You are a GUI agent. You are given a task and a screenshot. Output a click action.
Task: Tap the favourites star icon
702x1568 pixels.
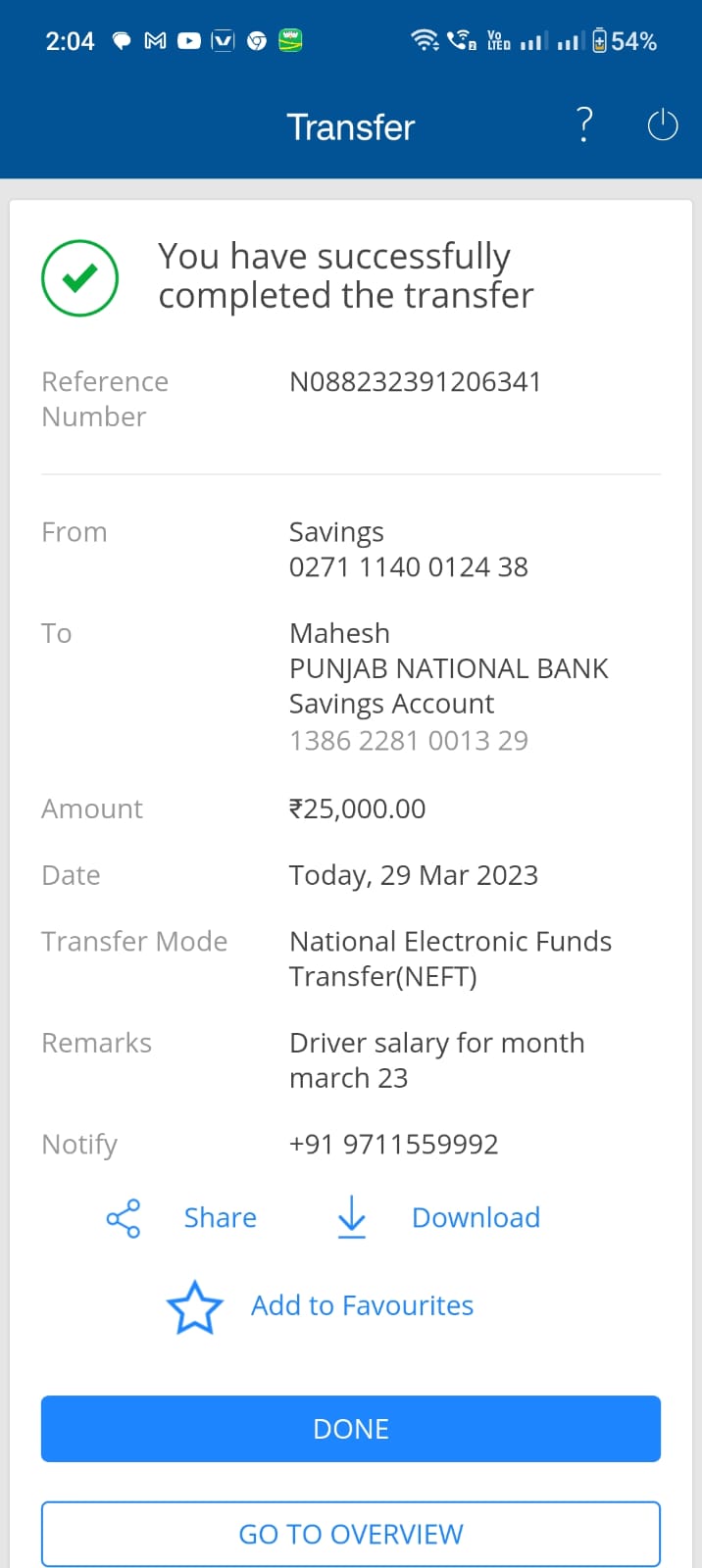pos(194,1307)
